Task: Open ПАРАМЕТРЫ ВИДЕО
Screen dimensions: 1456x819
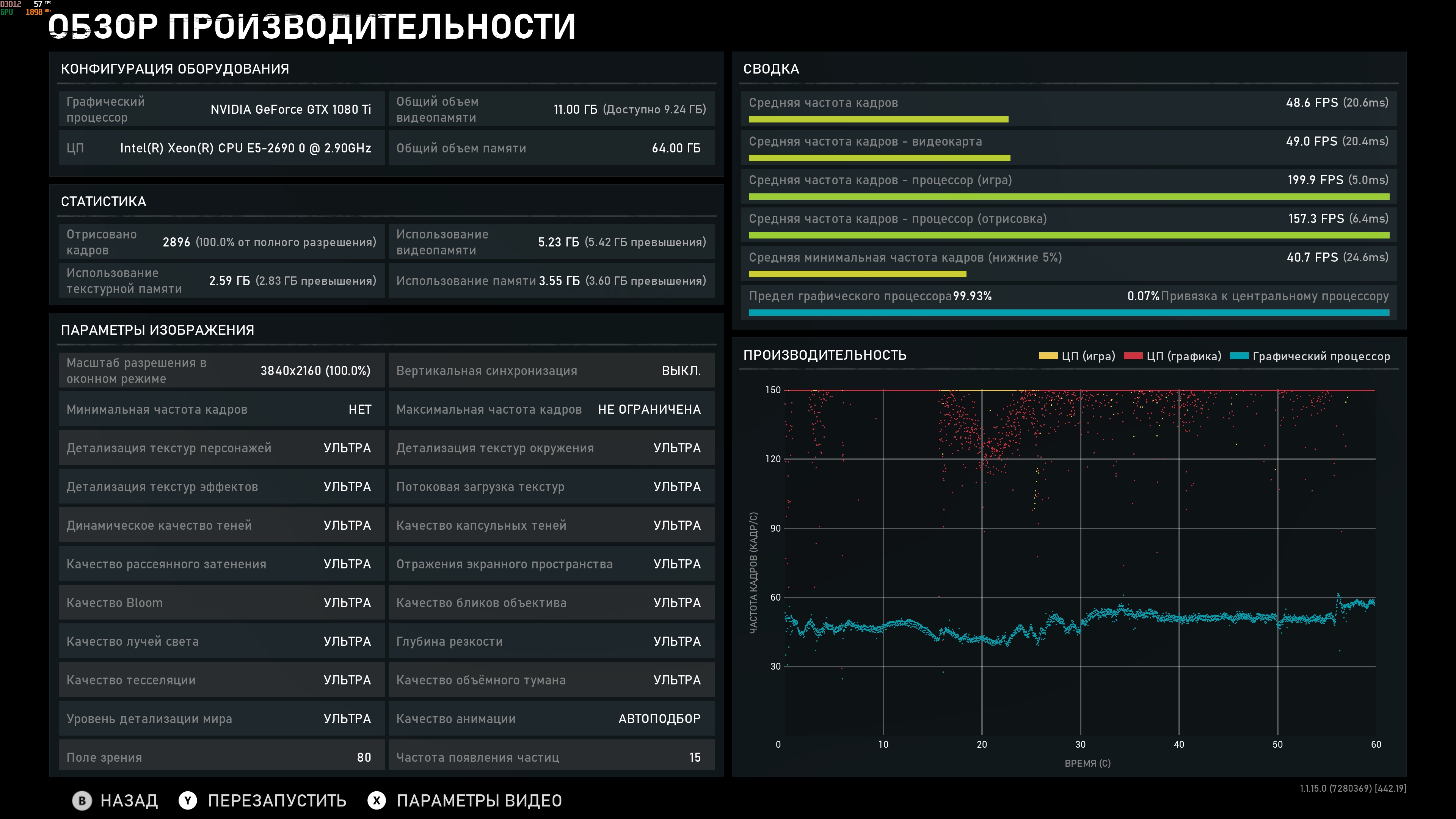Action: tap(479, 800)
